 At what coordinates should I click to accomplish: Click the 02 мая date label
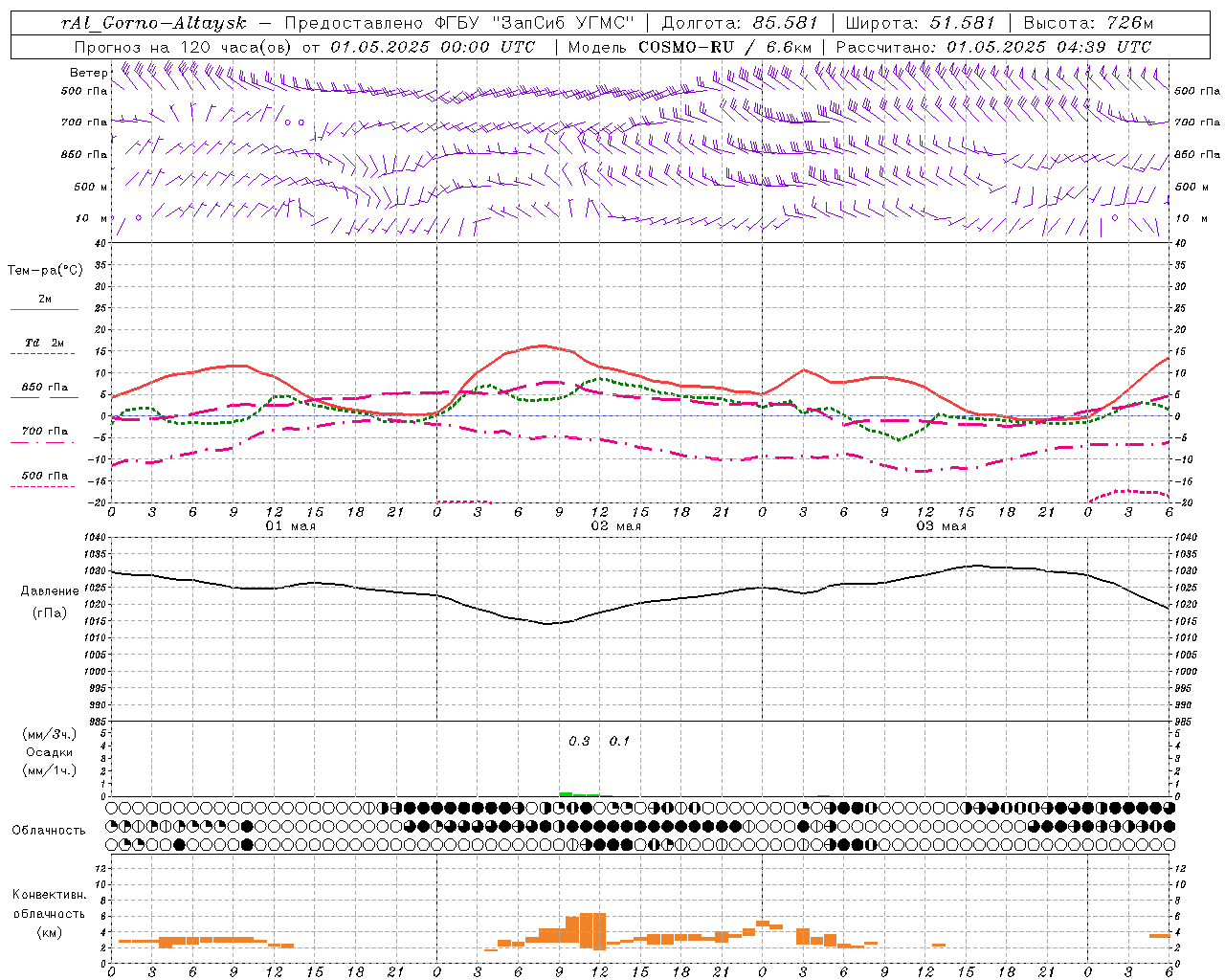[x=615, y=526]
